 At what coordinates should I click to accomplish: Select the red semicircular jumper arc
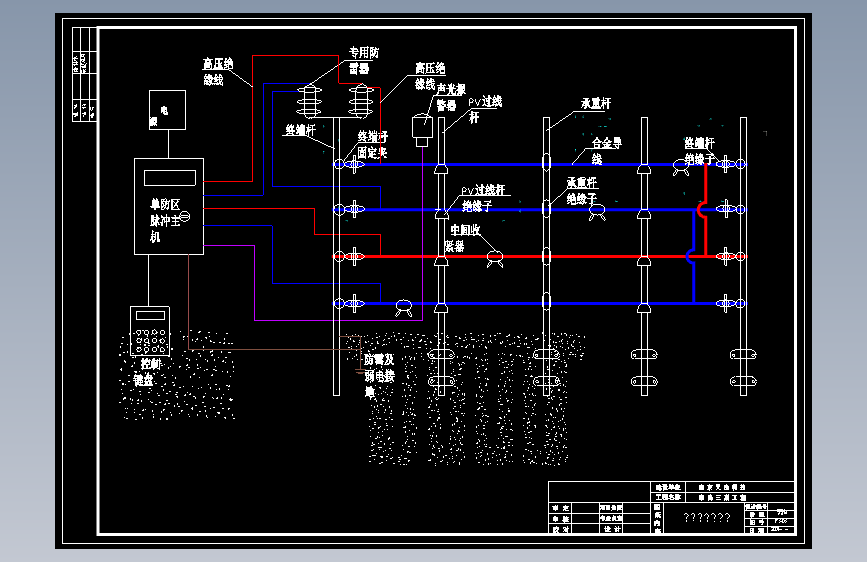coord(701,210)
